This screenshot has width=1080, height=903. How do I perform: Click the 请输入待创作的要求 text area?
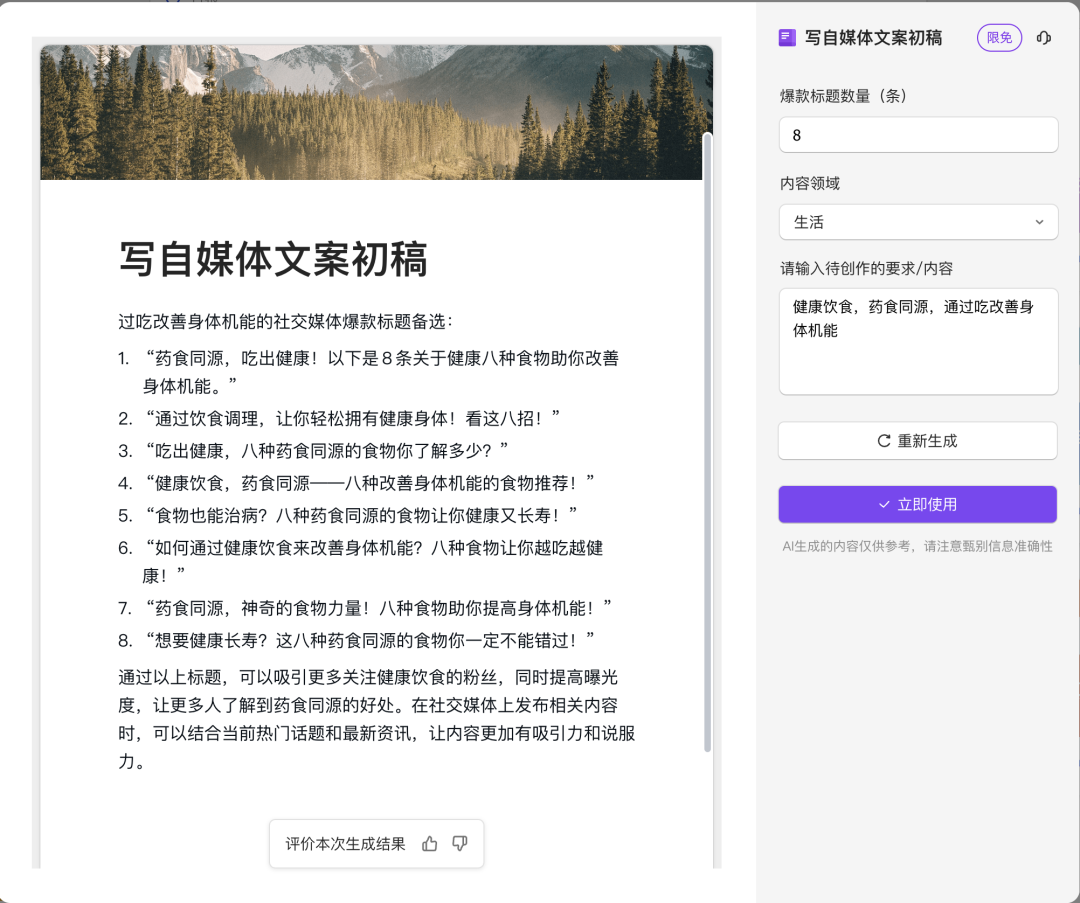point(918,342)
